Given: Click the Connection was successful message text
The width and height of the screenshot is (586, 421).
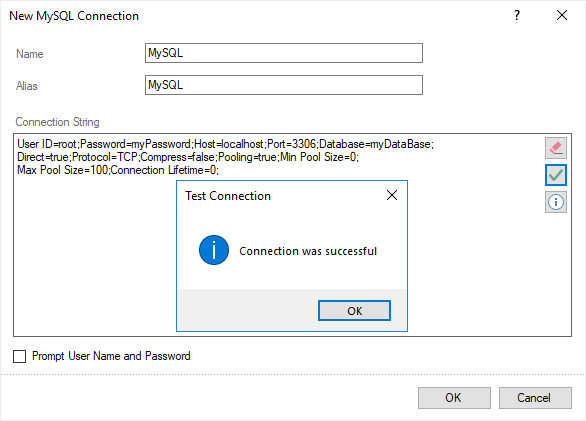Looking at the screenshot, I should pos(308,251).
